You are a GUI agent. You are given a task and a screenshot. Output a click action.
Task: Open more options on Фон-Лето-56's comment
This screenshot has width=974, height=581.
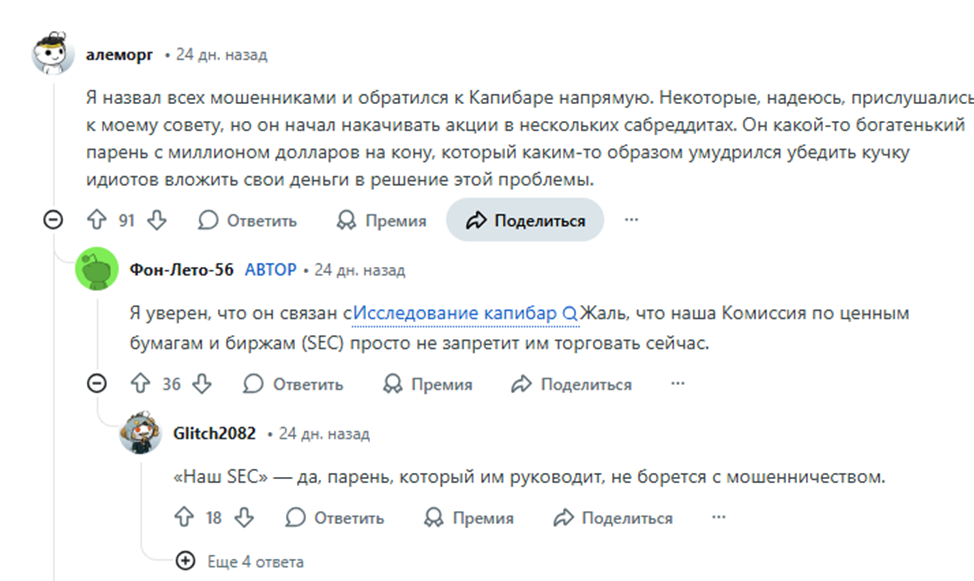(678, 384)
